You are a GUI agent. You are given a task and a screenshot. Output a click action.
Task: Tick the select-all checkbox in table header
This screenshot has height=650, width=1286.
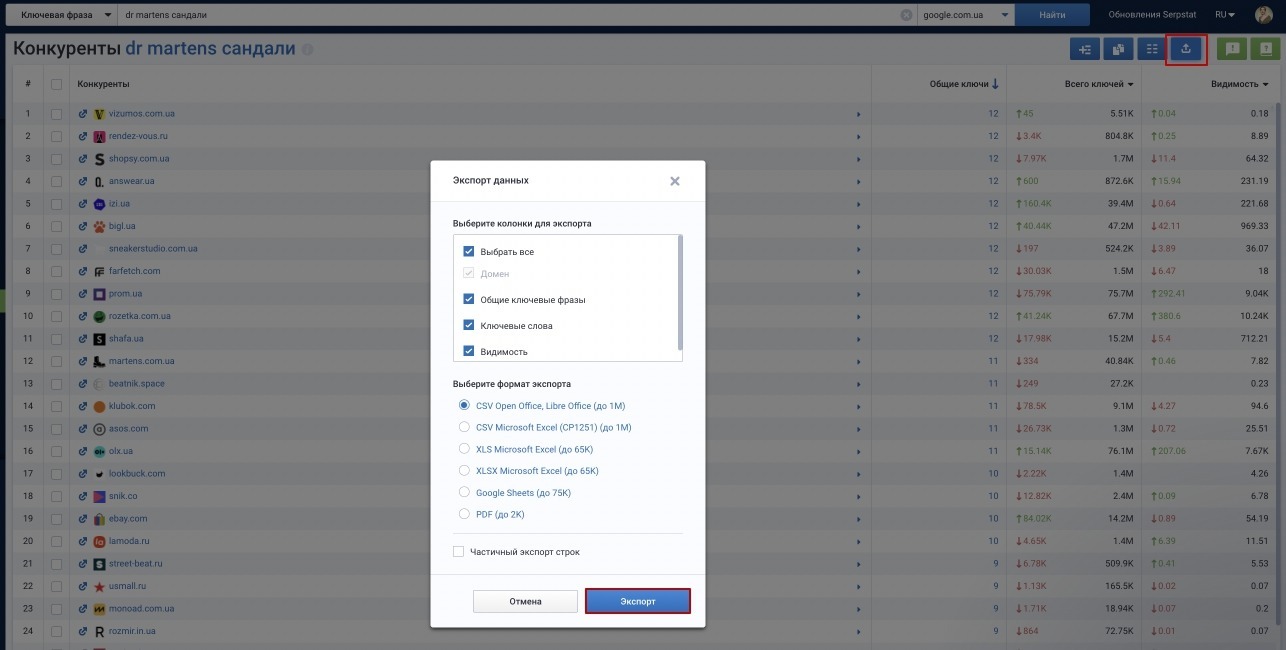(57, 84)
